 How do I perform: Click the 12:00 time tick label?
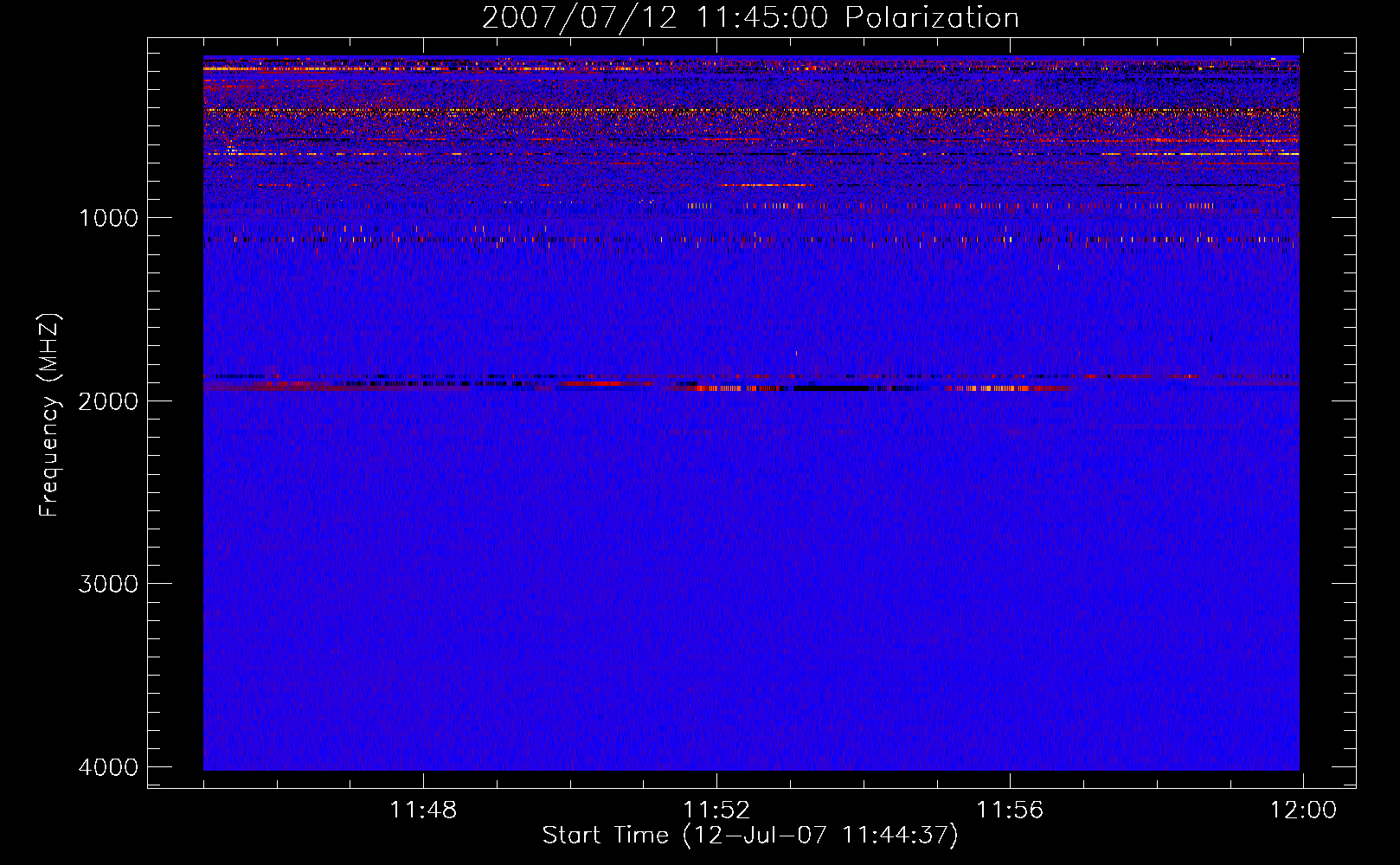tap(1303, 811)
